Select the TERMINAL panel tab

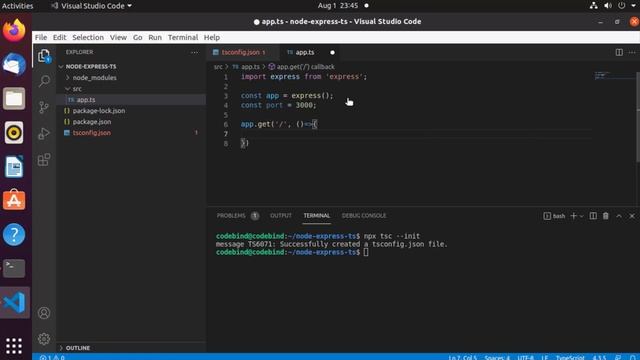317,216
